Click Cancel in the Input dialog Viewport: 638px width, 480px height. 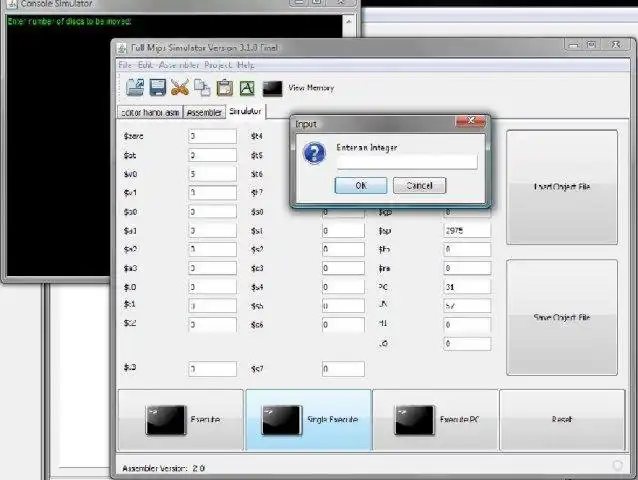click(420, 185)
